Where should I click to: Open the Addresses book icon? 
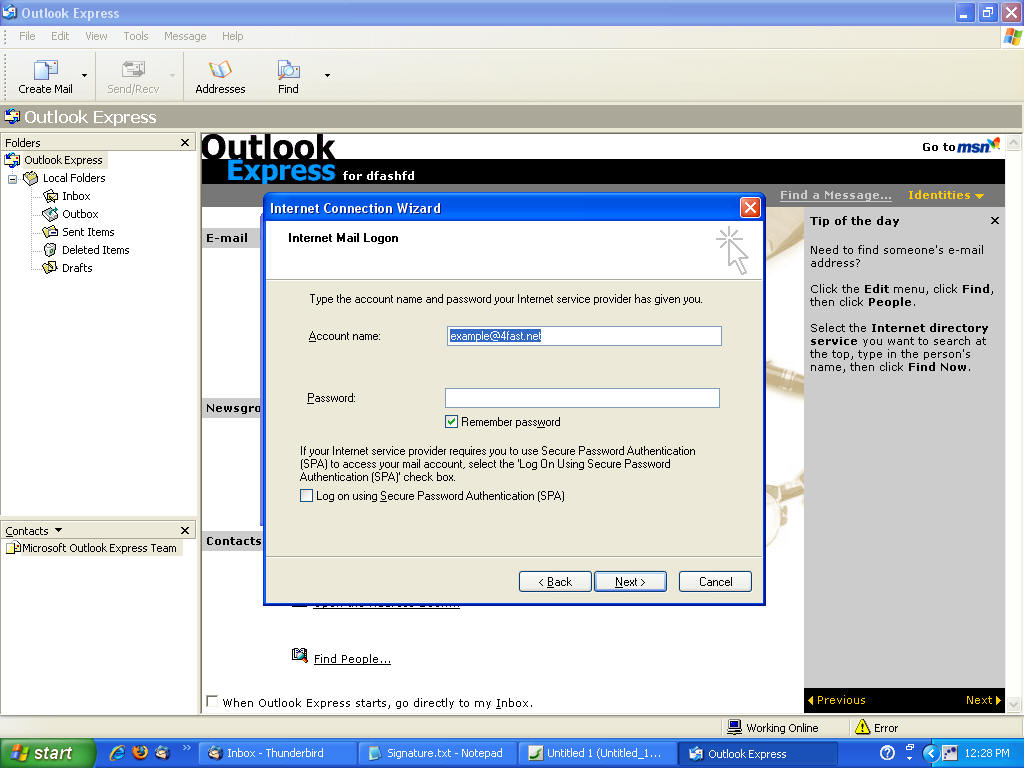point(220,69)
